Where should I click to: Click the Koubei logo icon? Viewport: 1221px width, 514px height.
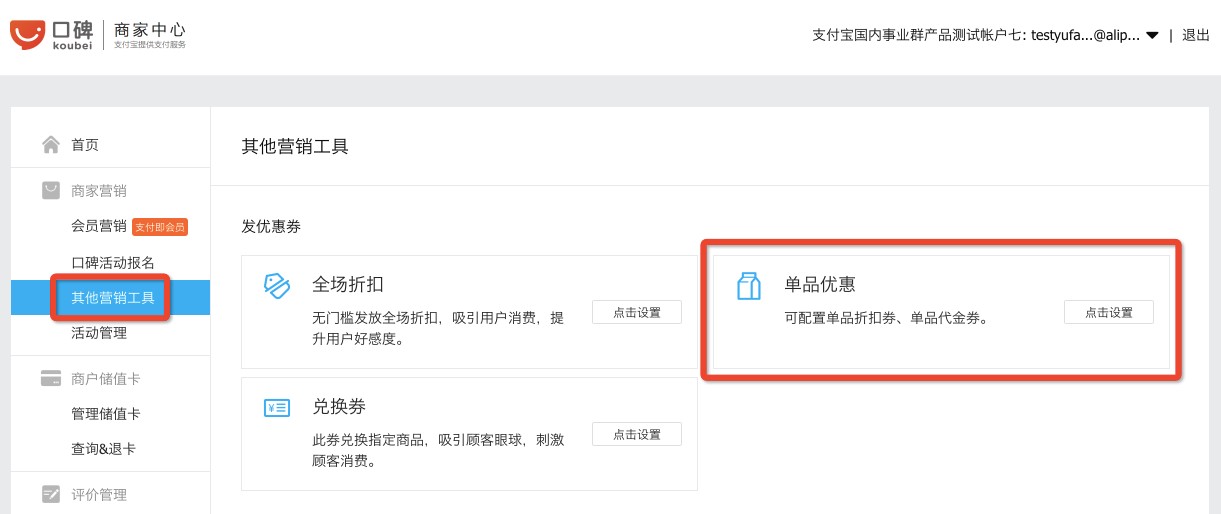(x=27, y=35)
